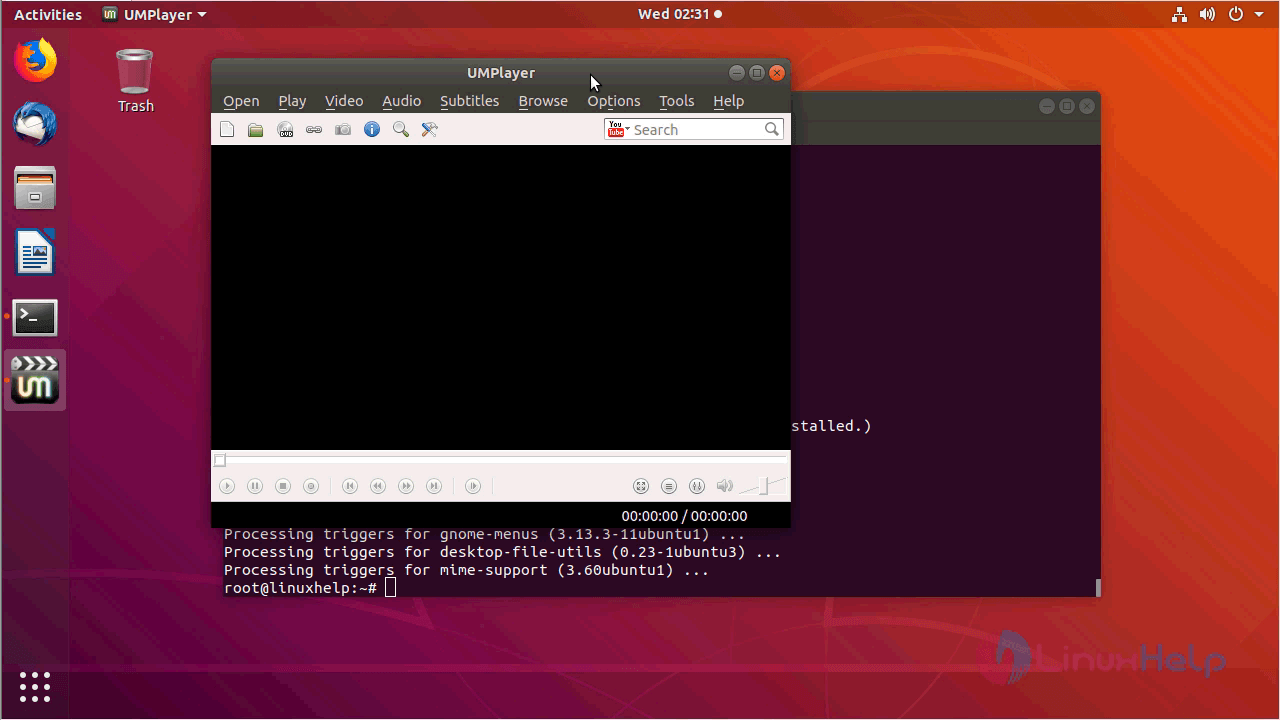Click the UMPlayer icon in the dock

coord(35,380)
